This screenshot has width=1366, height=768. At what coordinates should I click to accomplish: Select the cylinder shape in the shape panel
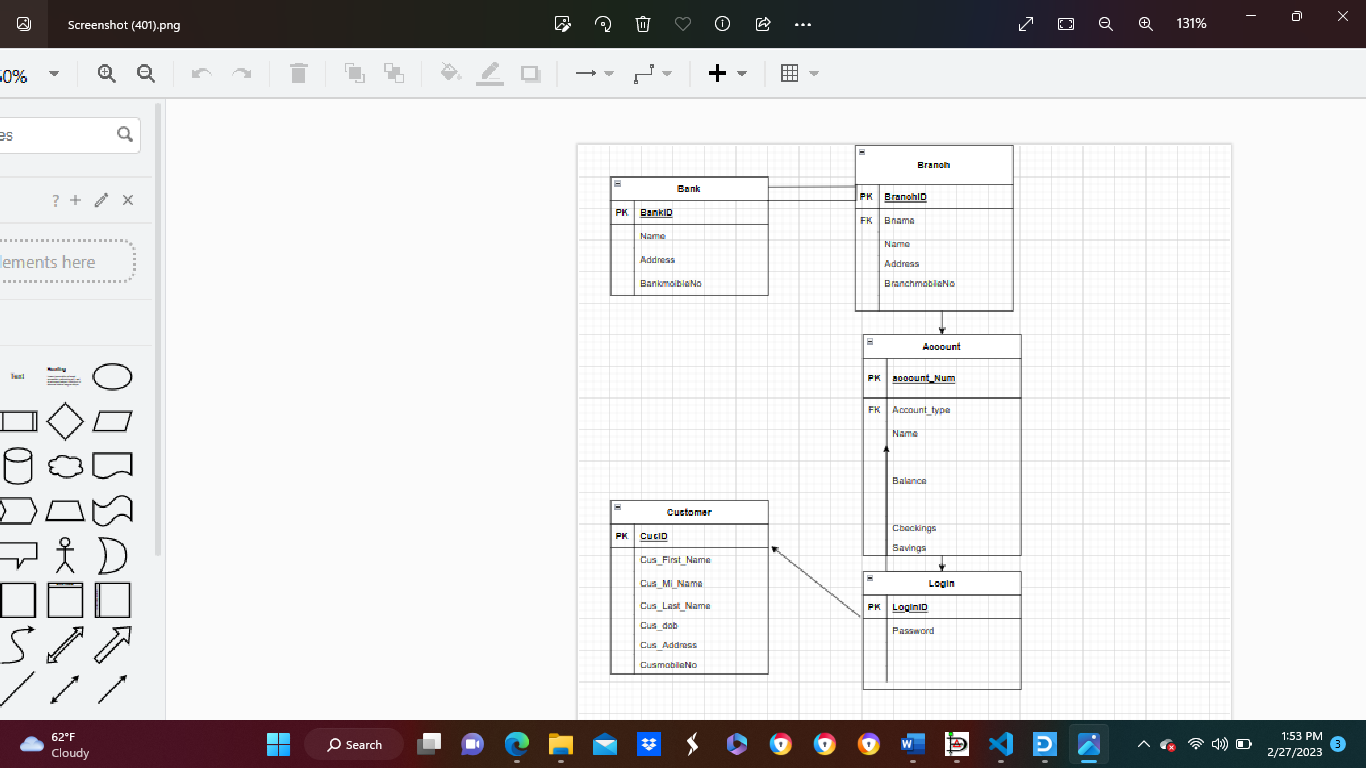coord(20,466)
